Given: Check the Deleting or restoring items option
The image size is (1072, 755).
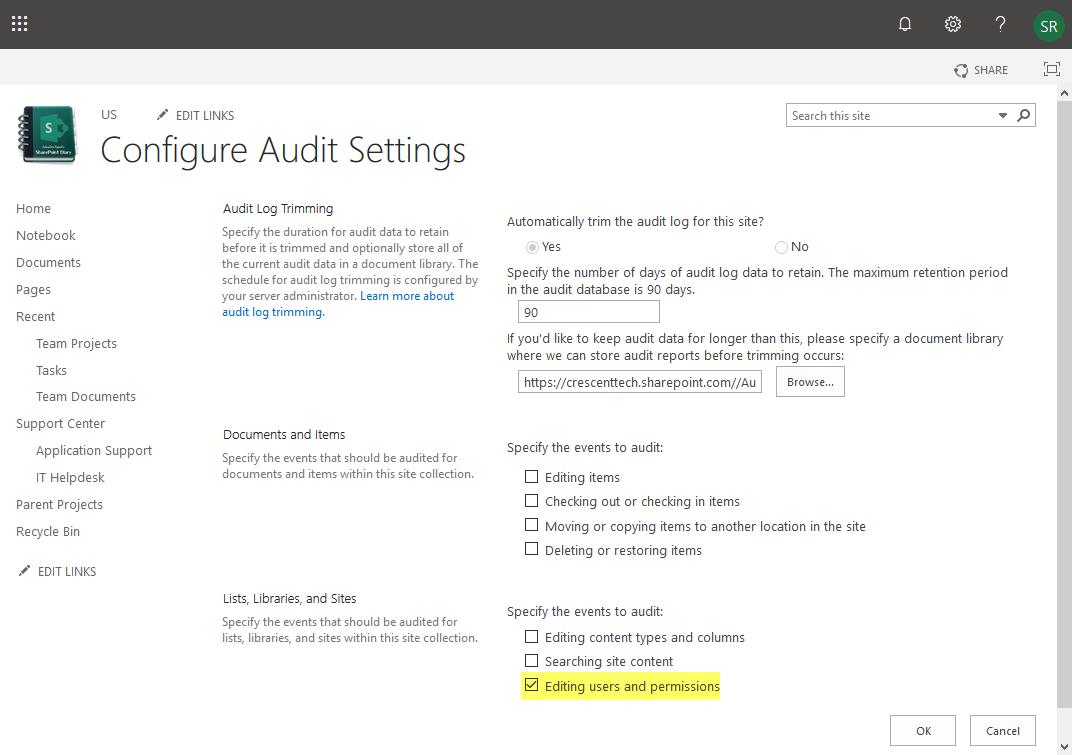Looking at the screenshot, I should [x=531, y=548].
